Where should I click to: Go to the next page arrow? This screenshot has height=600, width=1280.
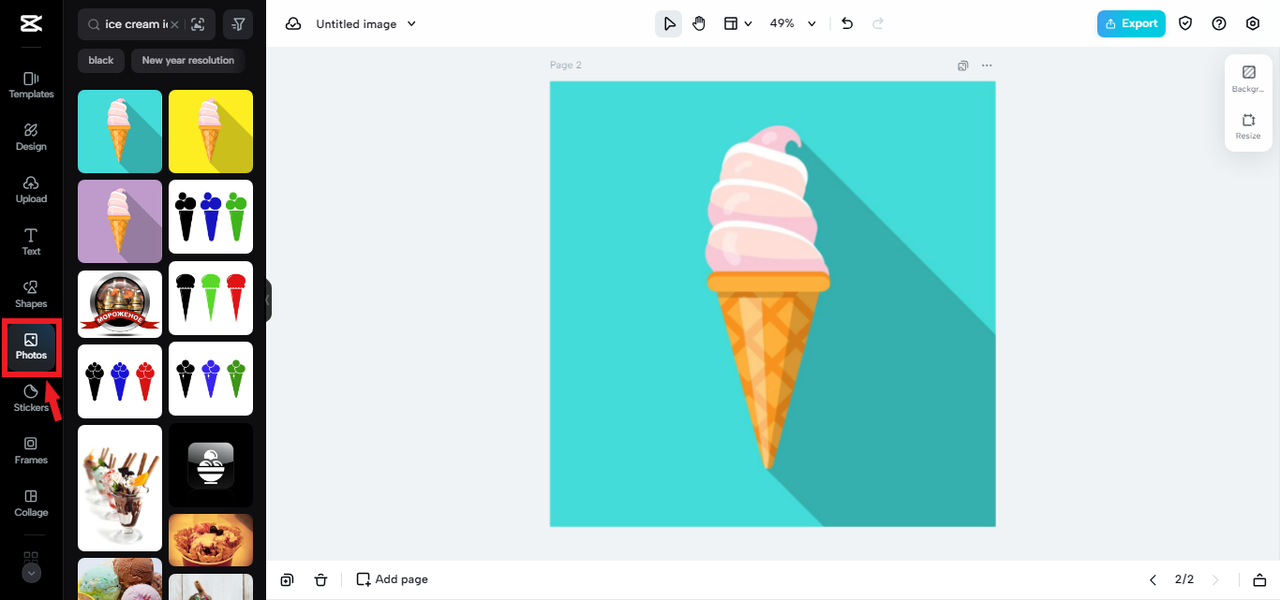coord(1216,580)
